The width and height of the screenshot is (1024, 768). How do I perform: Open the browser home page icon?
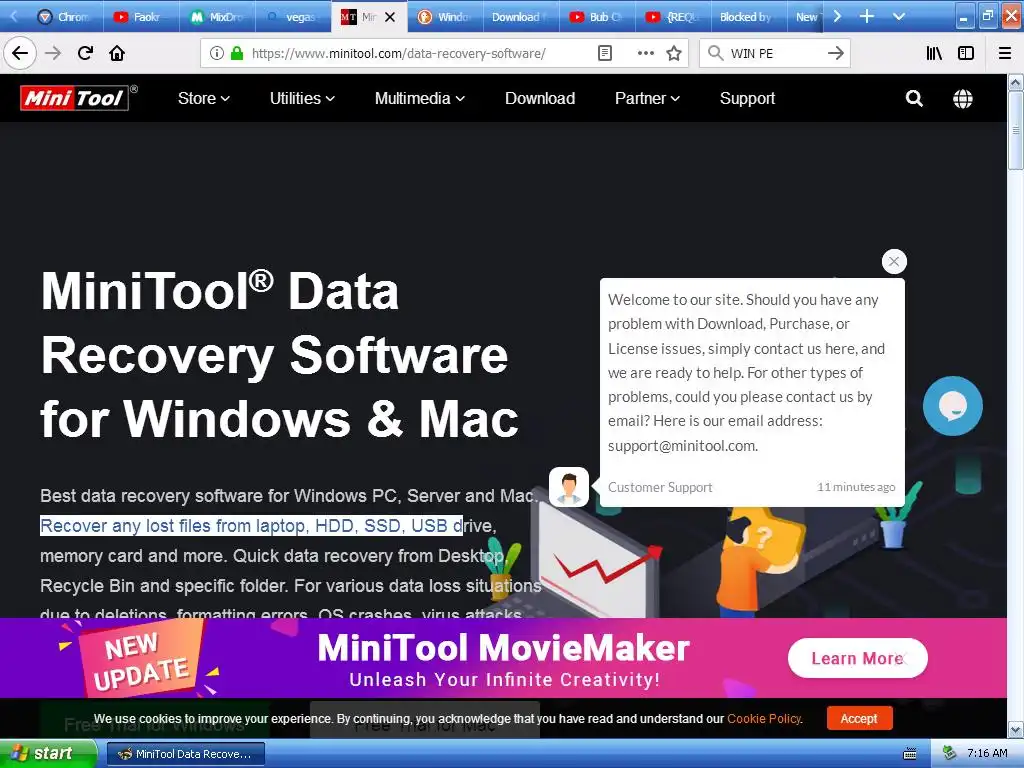click(117, 53)
